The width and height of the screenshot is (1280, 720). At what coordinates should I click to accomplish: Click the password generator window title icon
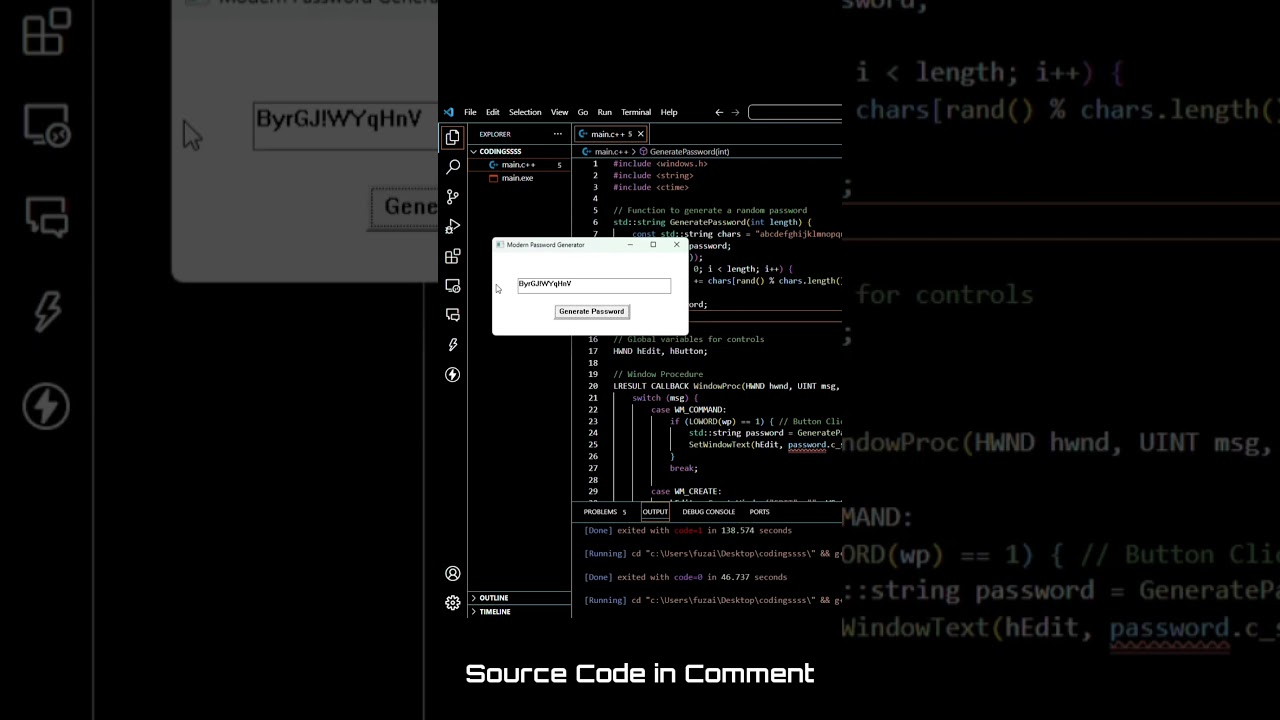point(500,244)
